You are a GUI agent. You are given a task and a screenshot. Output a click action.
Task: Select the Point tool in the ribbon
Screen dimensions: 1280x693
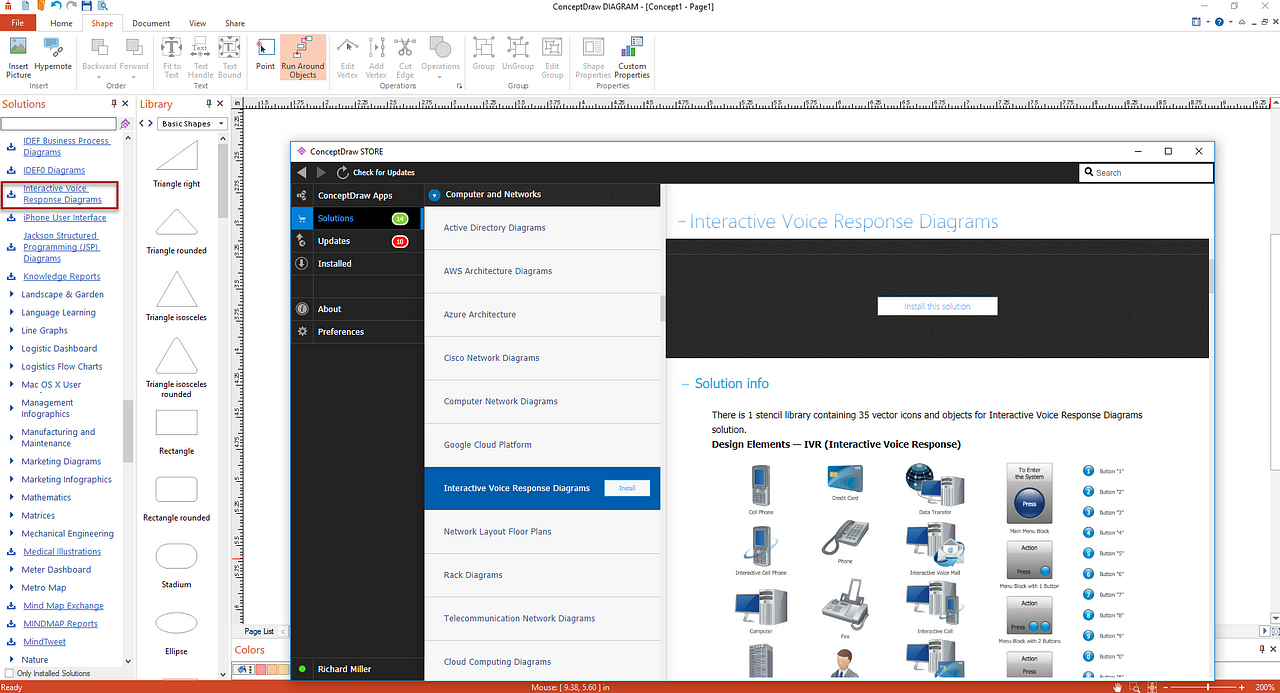(265, 55)
